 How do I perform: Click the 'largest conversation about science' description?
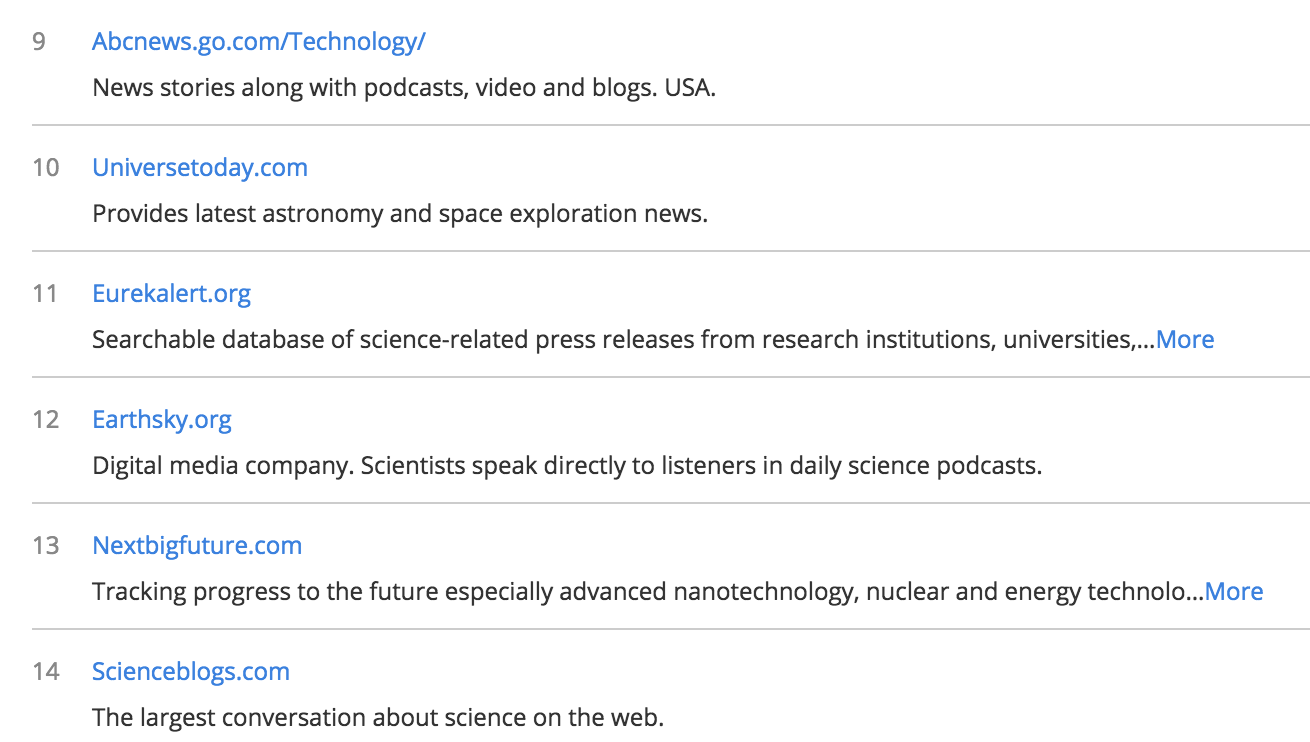click(x=377, y=718)
